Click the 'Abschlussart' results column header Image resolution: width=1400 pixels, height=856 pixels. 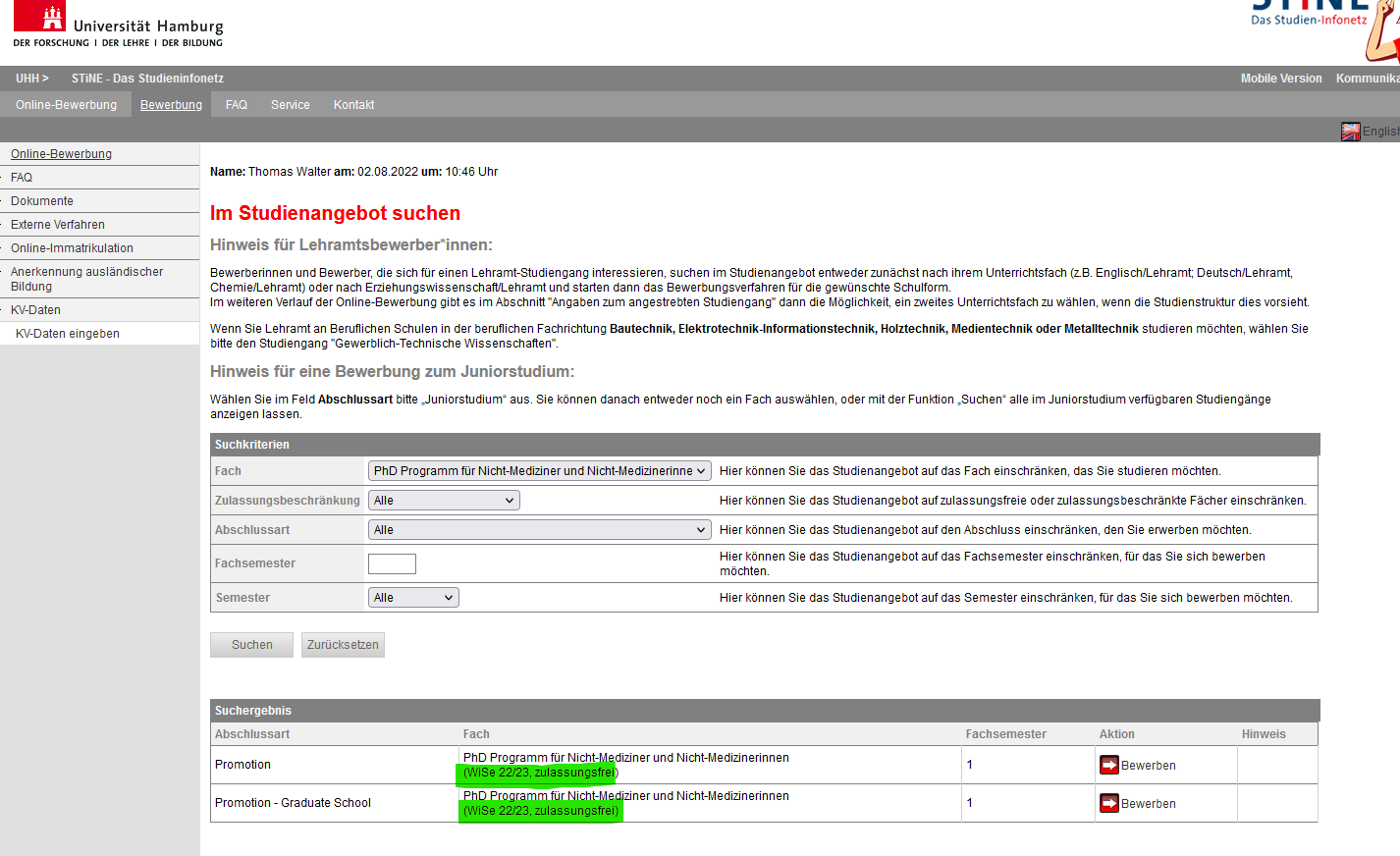(x=252, y=734)
